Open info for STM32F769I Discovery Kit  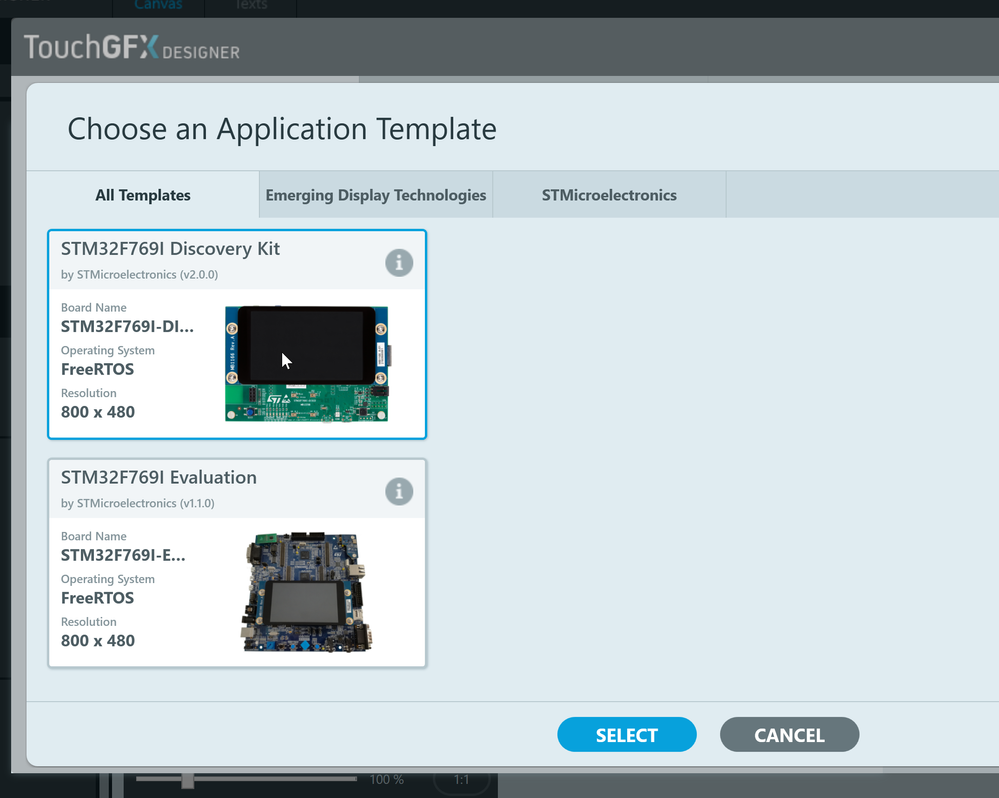[x=399, y=262]
